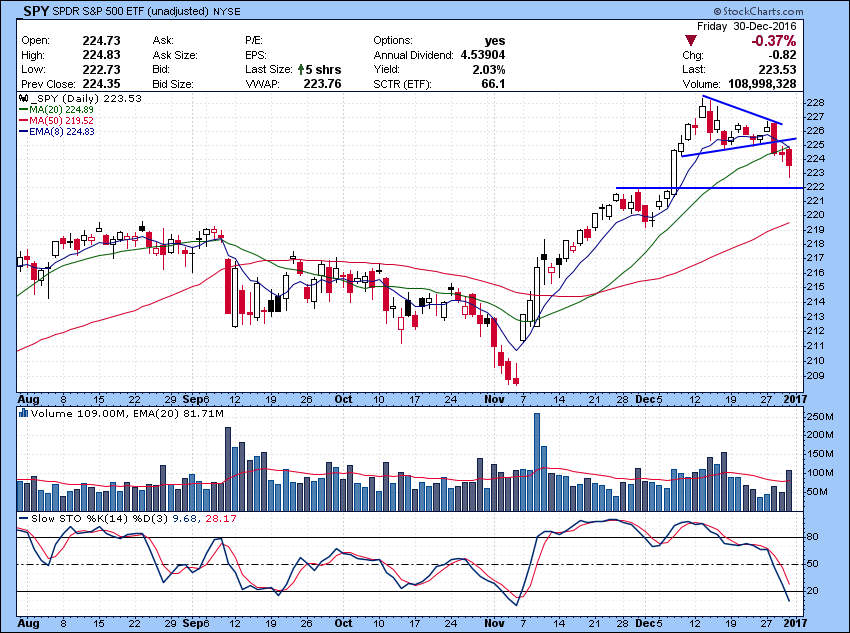
Task: Click the 'Dec5' label under the price chart
Action: 649,399
